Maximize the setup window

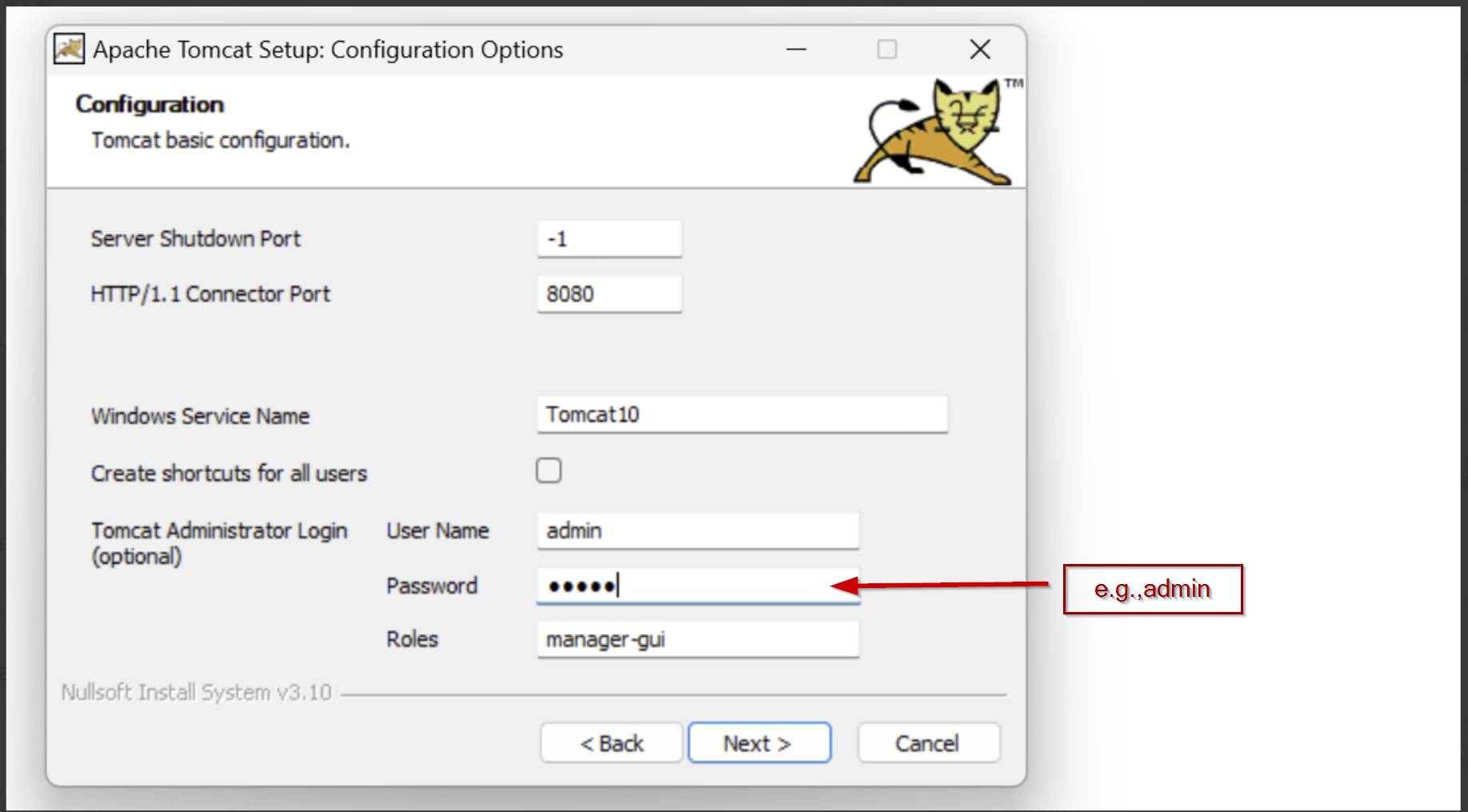coord(886,49)
